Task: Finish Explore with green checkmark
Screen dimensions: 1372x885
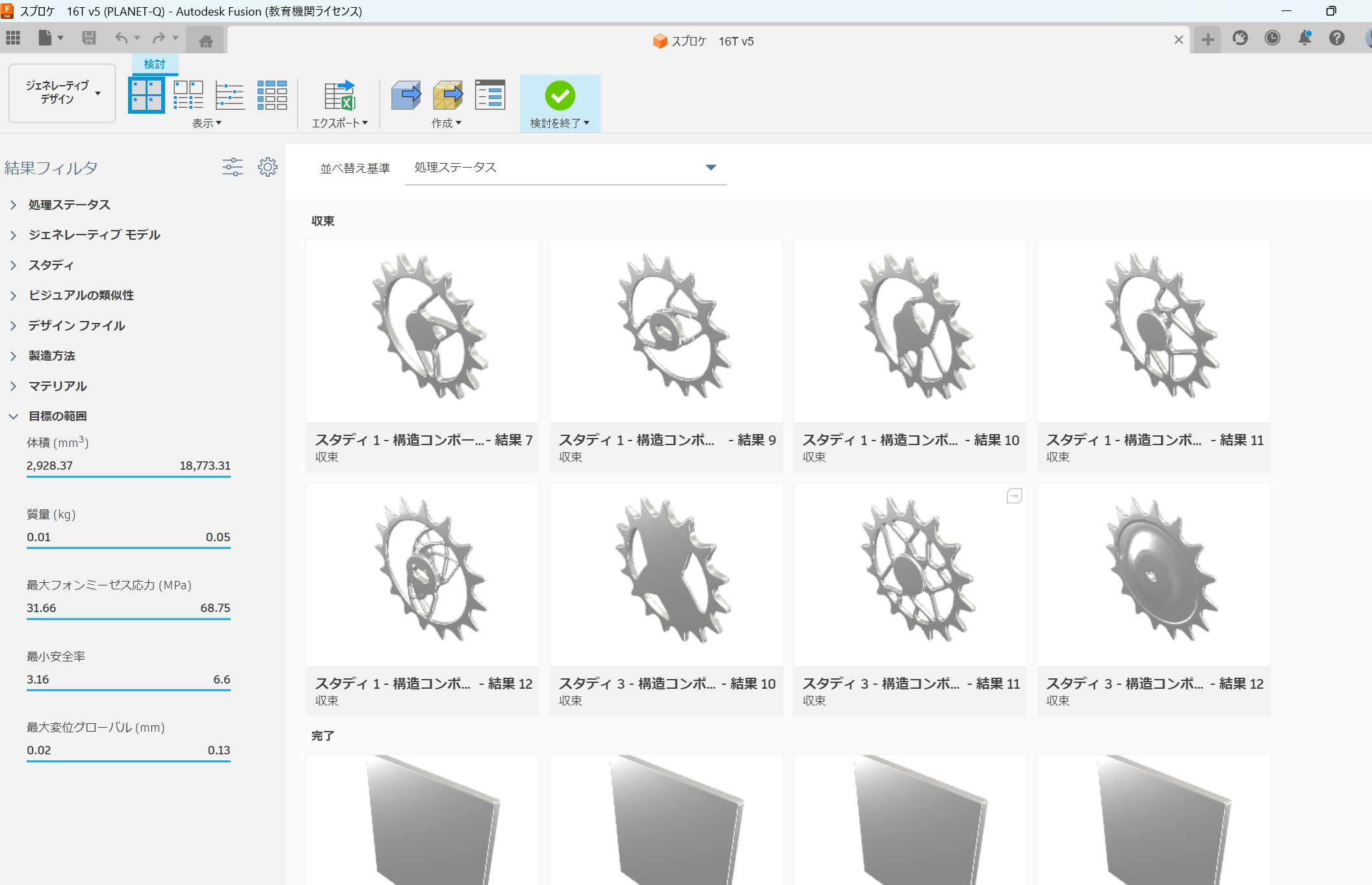Action: (x=560, y=96)
